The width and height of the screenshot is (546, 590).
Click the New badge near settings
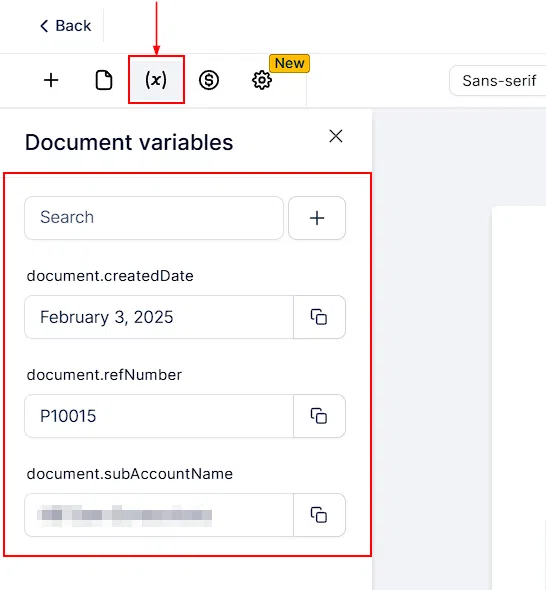point(289,63)
